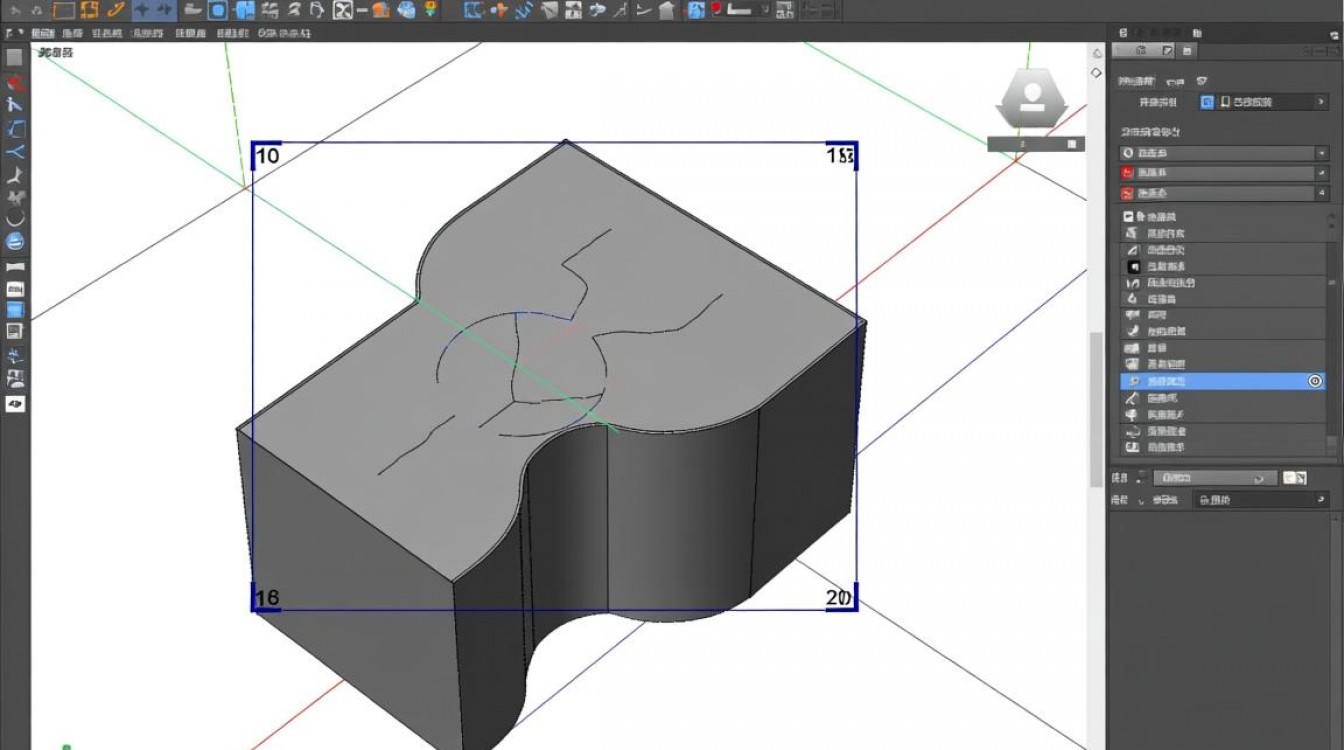Click the orange house icon in top toolbar
1344x750 pixels.
(380, 10)
